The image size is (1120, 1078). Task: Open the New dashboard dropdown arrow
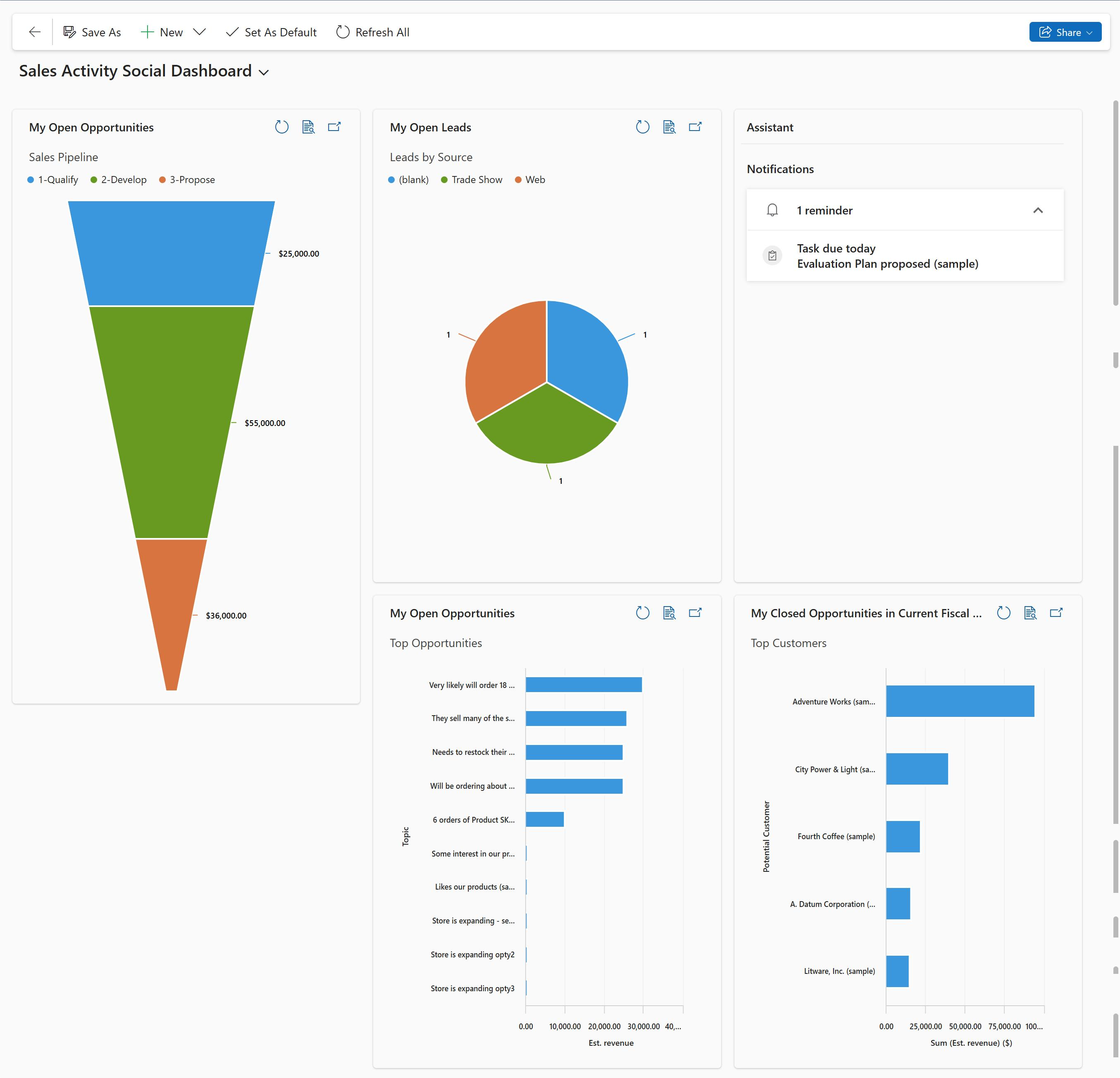pos(200,32)
